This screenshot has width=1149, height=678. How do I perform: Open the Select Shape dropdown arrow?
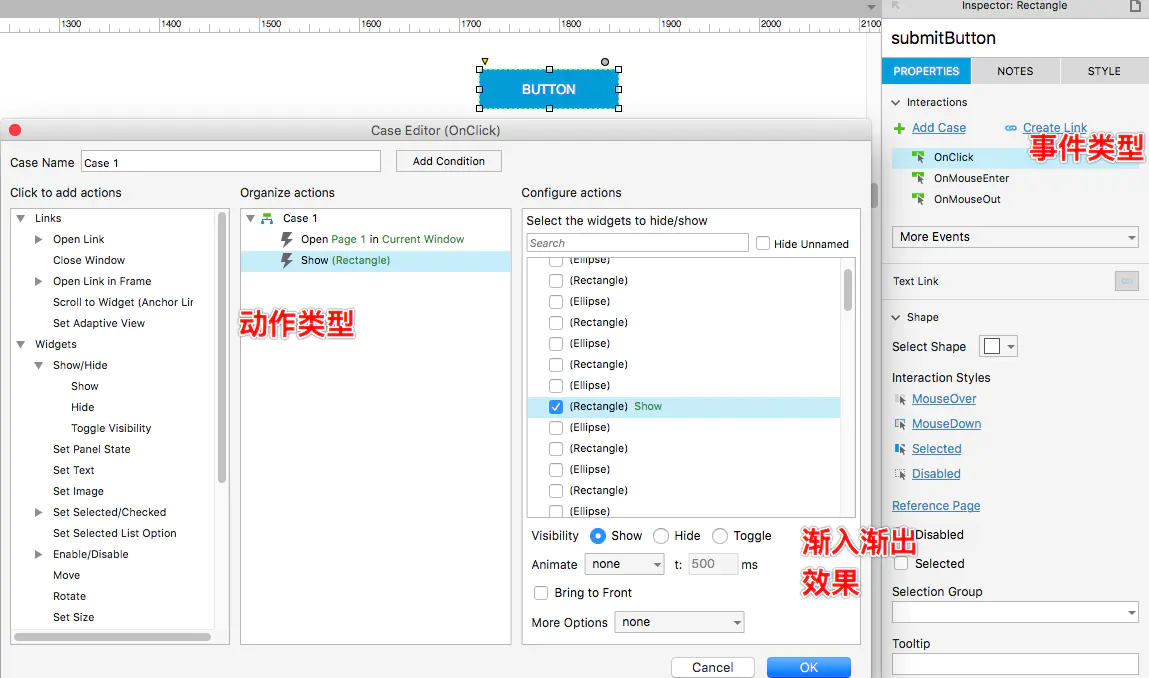1011,347
